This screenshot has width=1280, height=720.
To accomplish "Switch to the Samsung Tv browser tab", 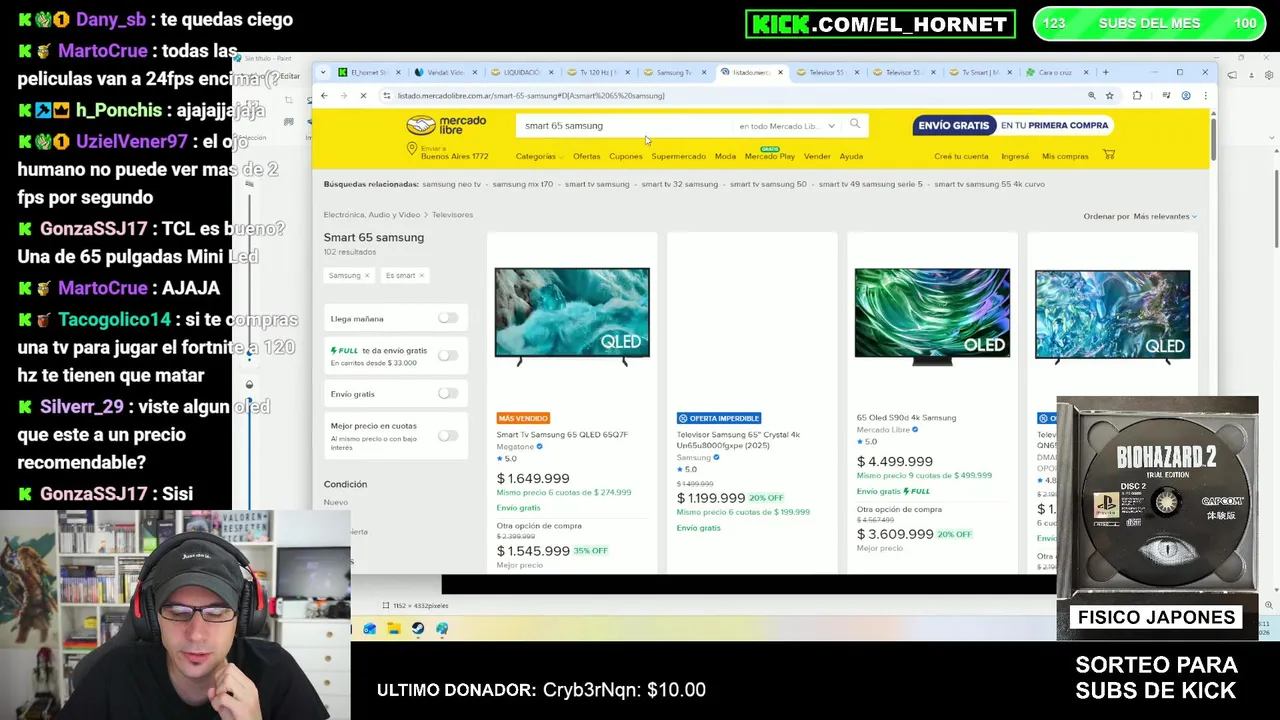I will 674,72.
